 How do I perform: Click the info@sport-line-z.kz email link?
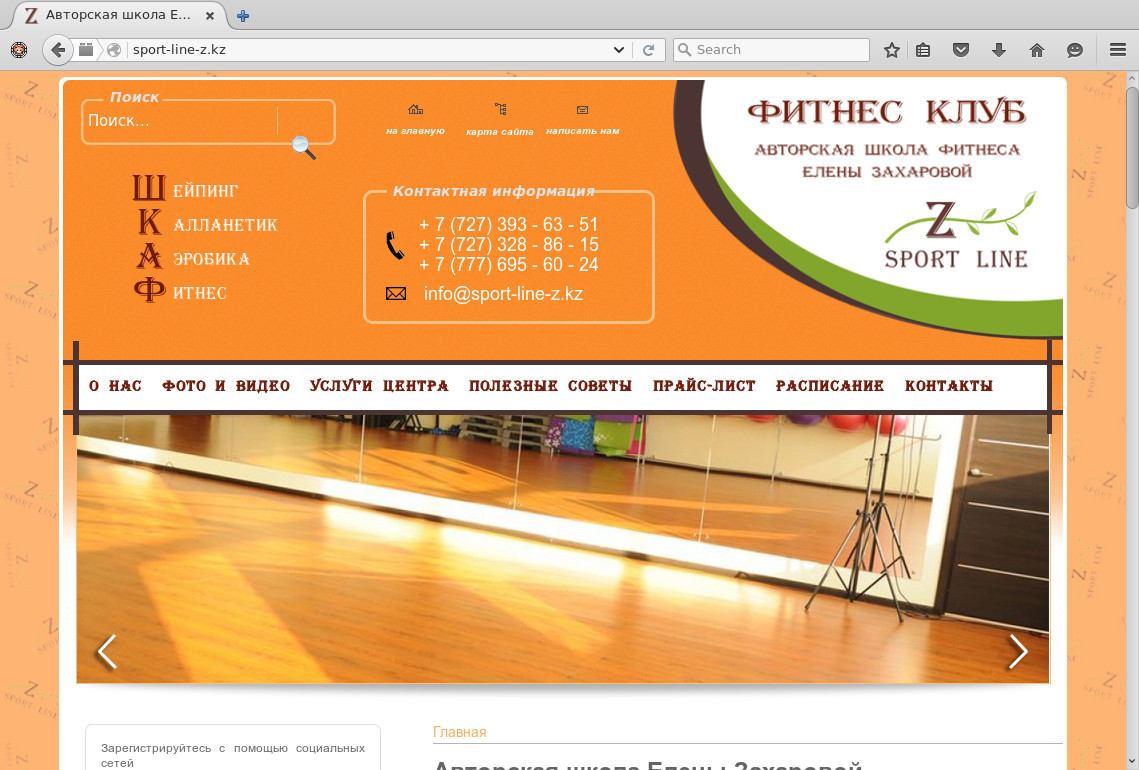click(x=503, y=293)
